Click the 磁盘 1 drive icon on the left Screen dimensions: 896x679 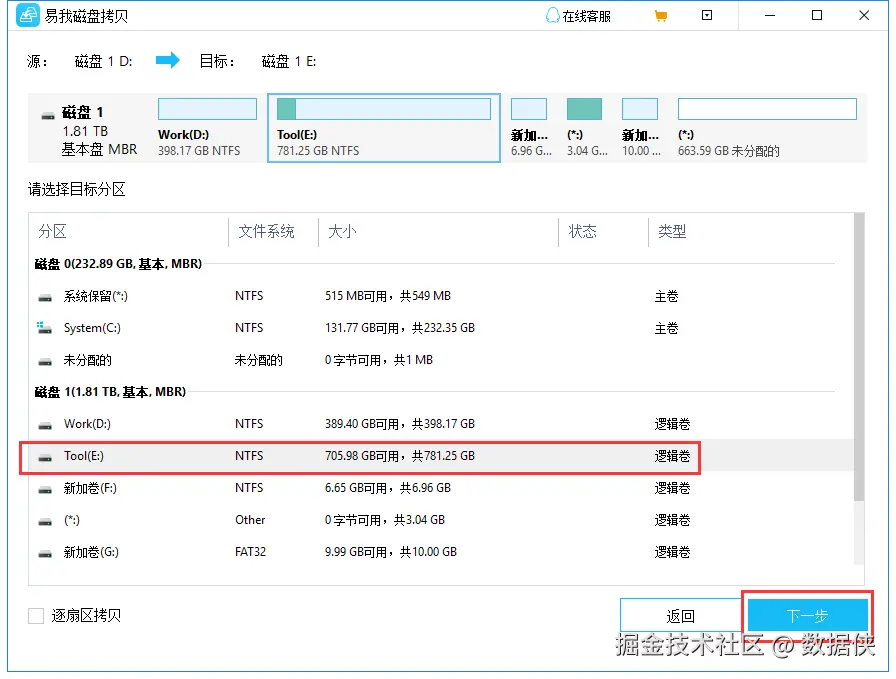[47, 112]
